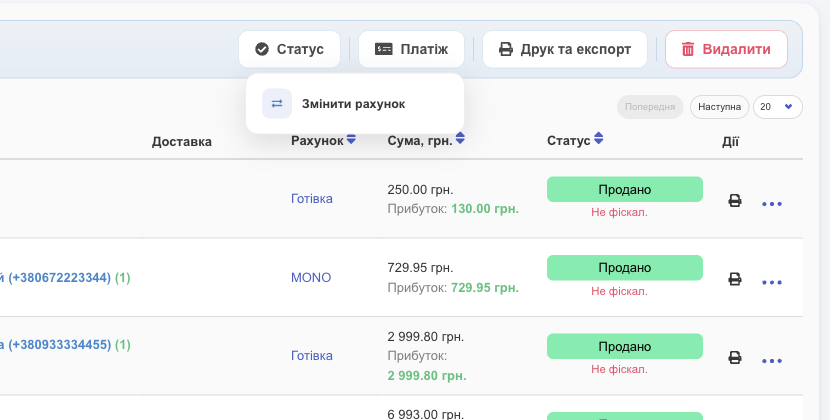Open Готівка account in 250.00 грн. row

(312, 199)
